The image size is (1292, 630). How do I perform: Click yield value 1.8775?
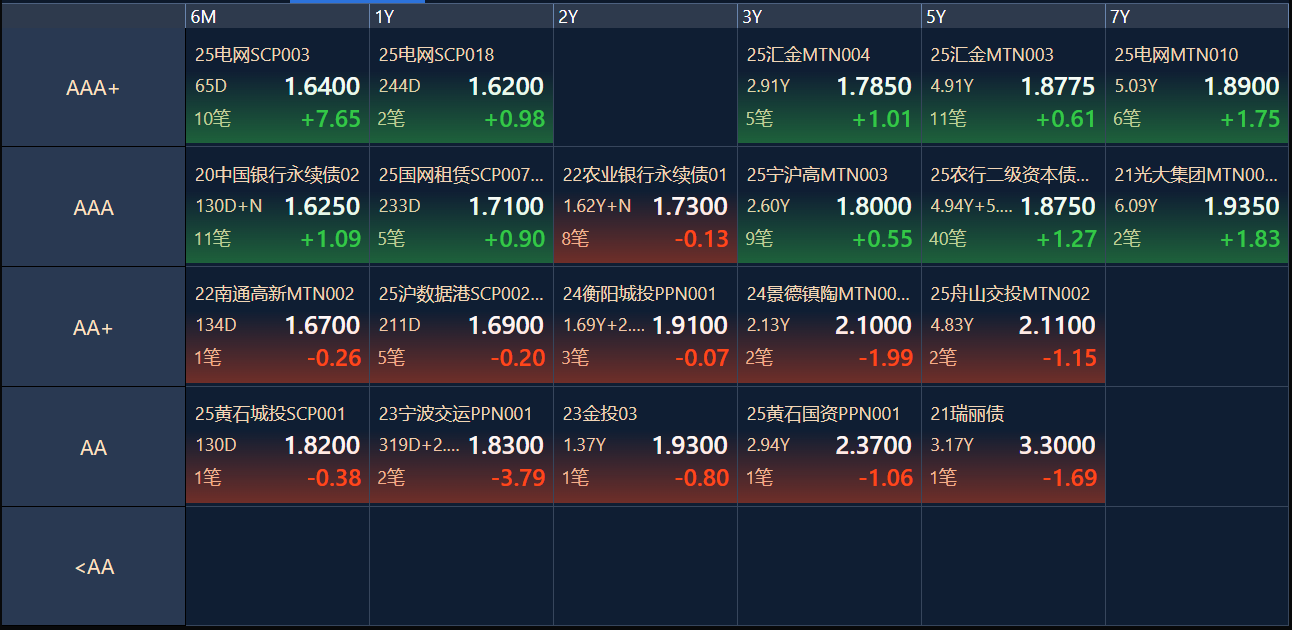[1058, 87]
